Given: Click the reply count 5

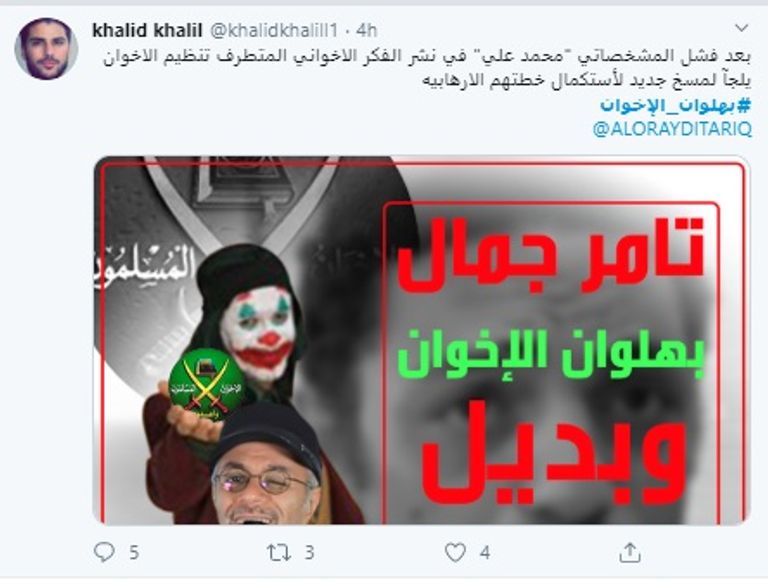Looking at the screenshot, I should (x=134, y=553).
